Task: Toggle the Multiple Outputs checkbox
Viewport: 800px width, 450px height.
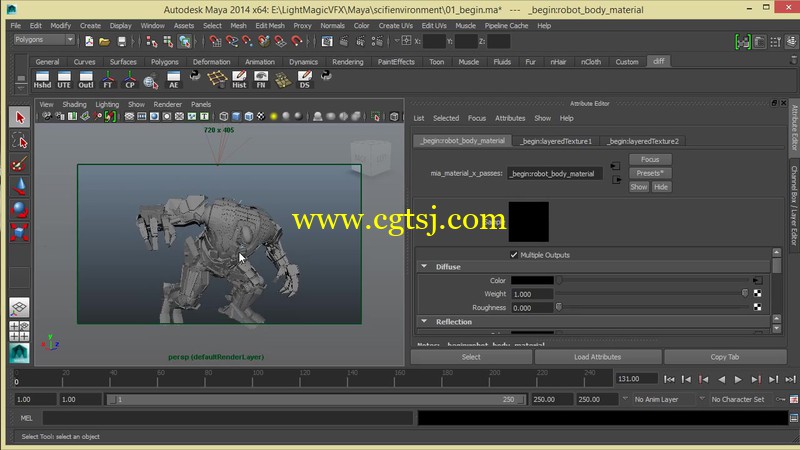Action: [x=514, y=255]
